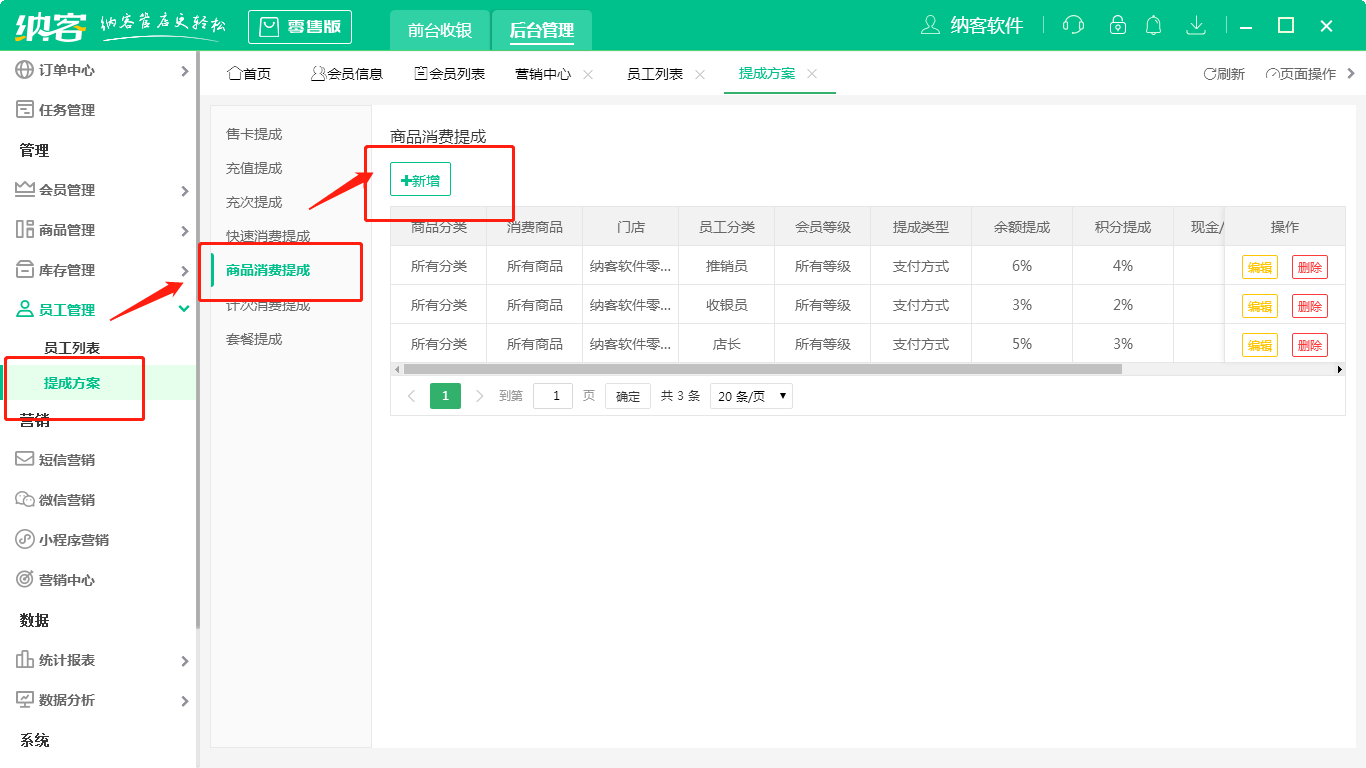Open the notification bell icon
This screenshot has height=768, width=1366.
(1153, 25)
